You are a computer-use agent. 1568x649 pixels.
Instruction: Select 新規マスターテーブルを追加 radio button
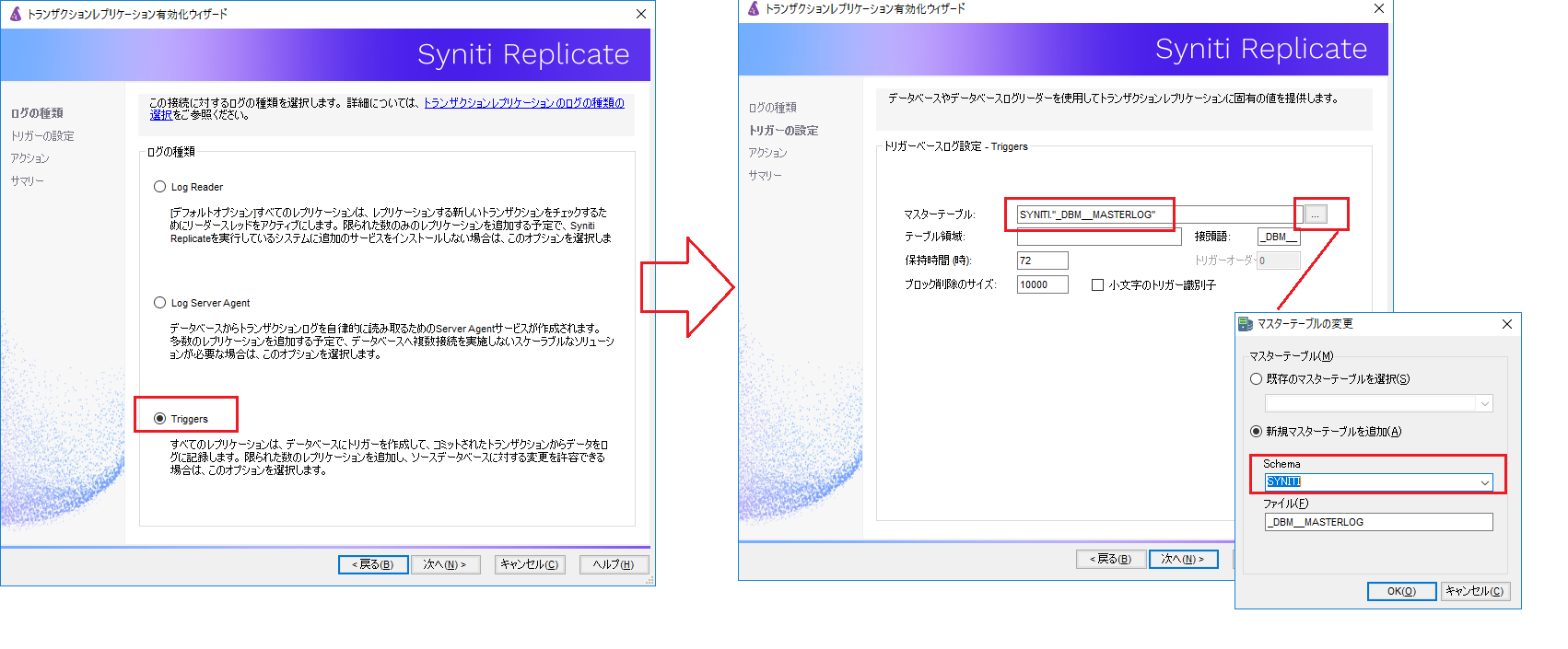(1256, 432)
